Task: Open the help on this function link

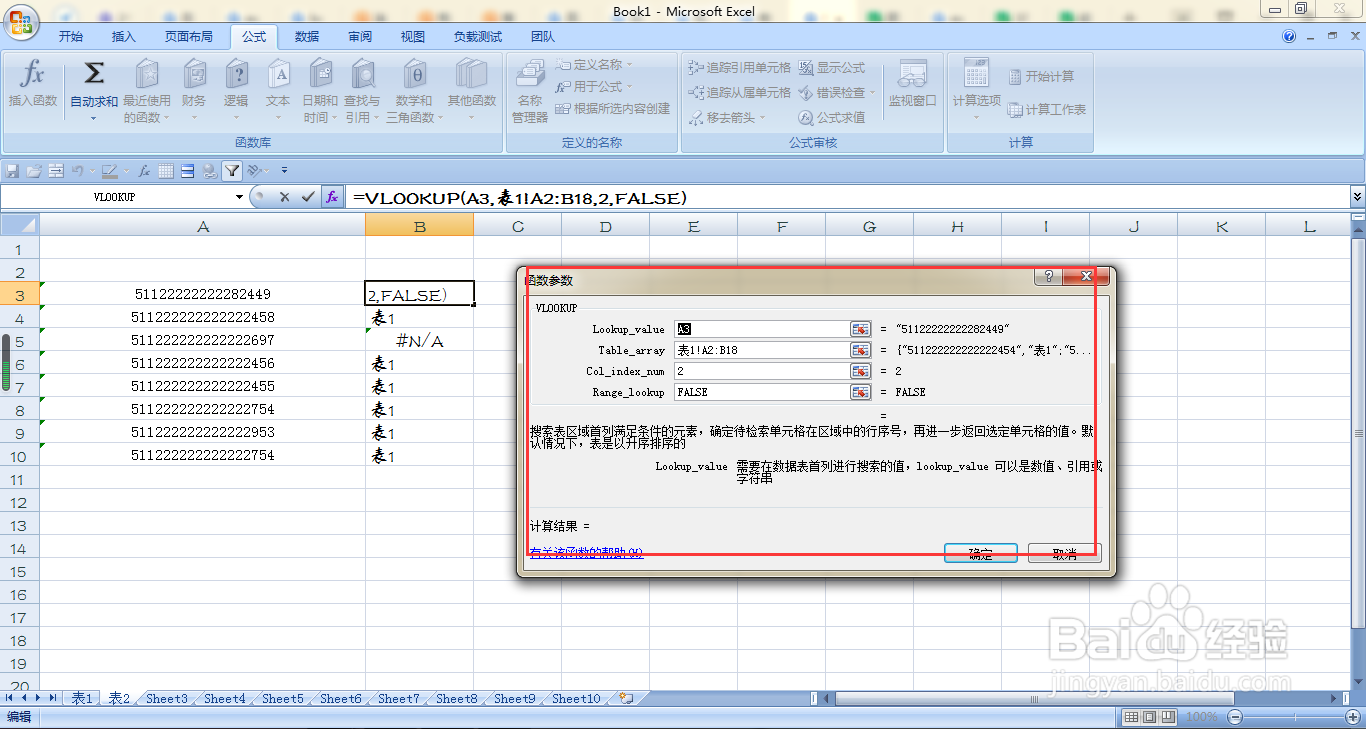Action: (586, 552)
